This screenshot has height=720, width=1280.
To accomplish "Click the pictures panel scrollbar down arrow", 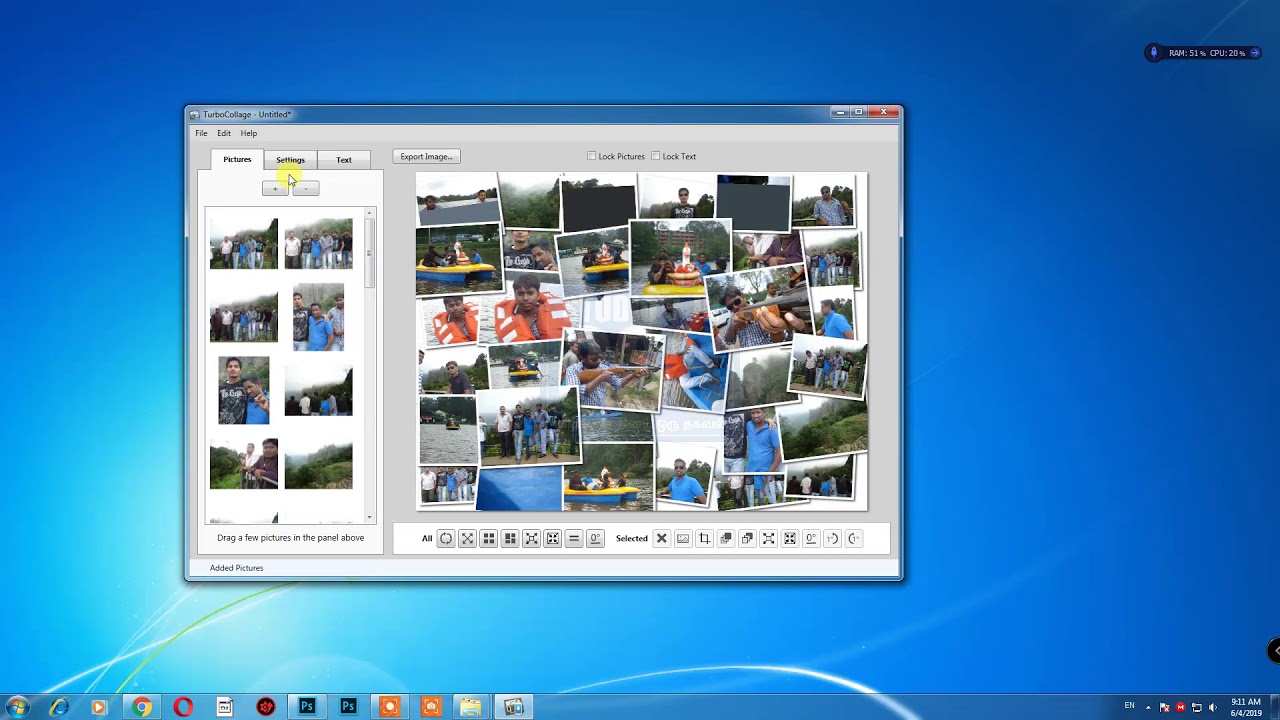I will (370, 518).
